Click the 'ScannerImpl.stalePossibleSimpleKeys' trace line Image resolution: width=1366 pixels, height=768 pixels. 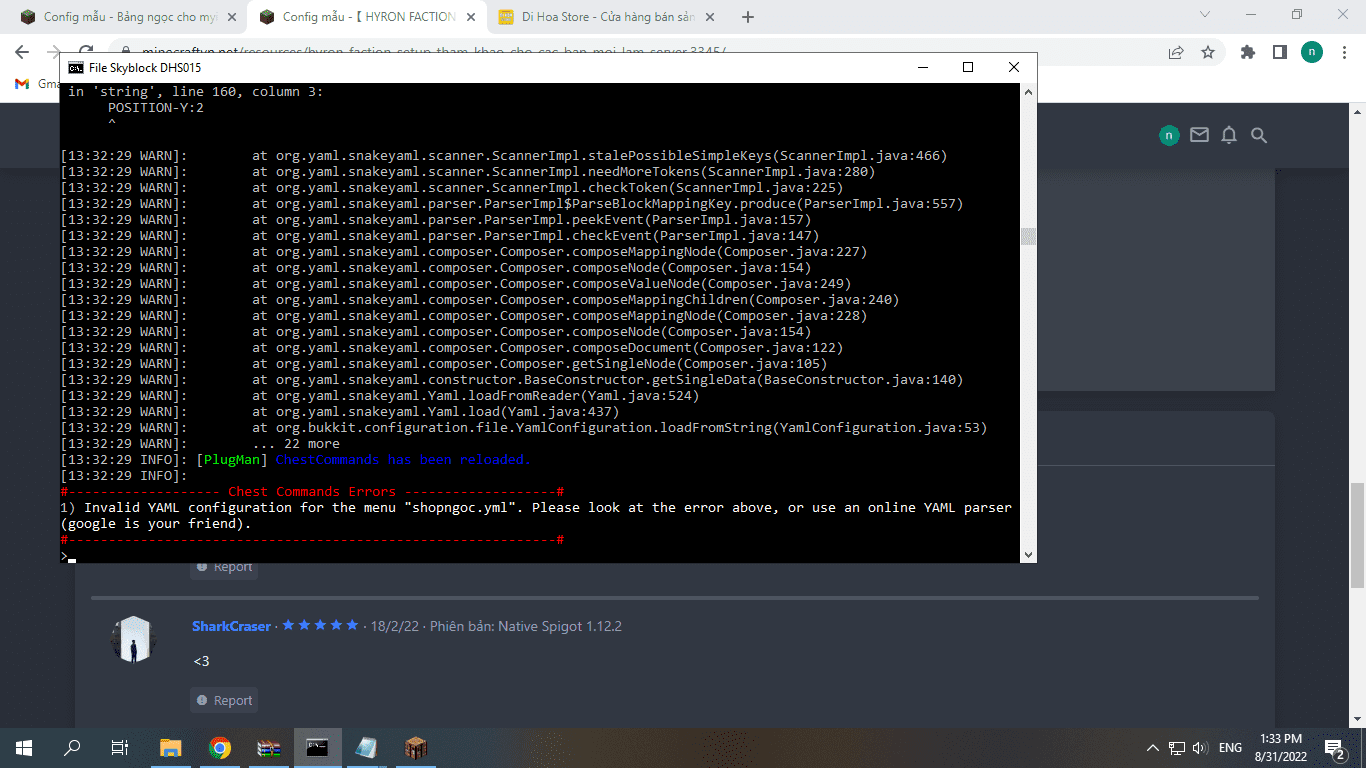[x=504, y=156]
